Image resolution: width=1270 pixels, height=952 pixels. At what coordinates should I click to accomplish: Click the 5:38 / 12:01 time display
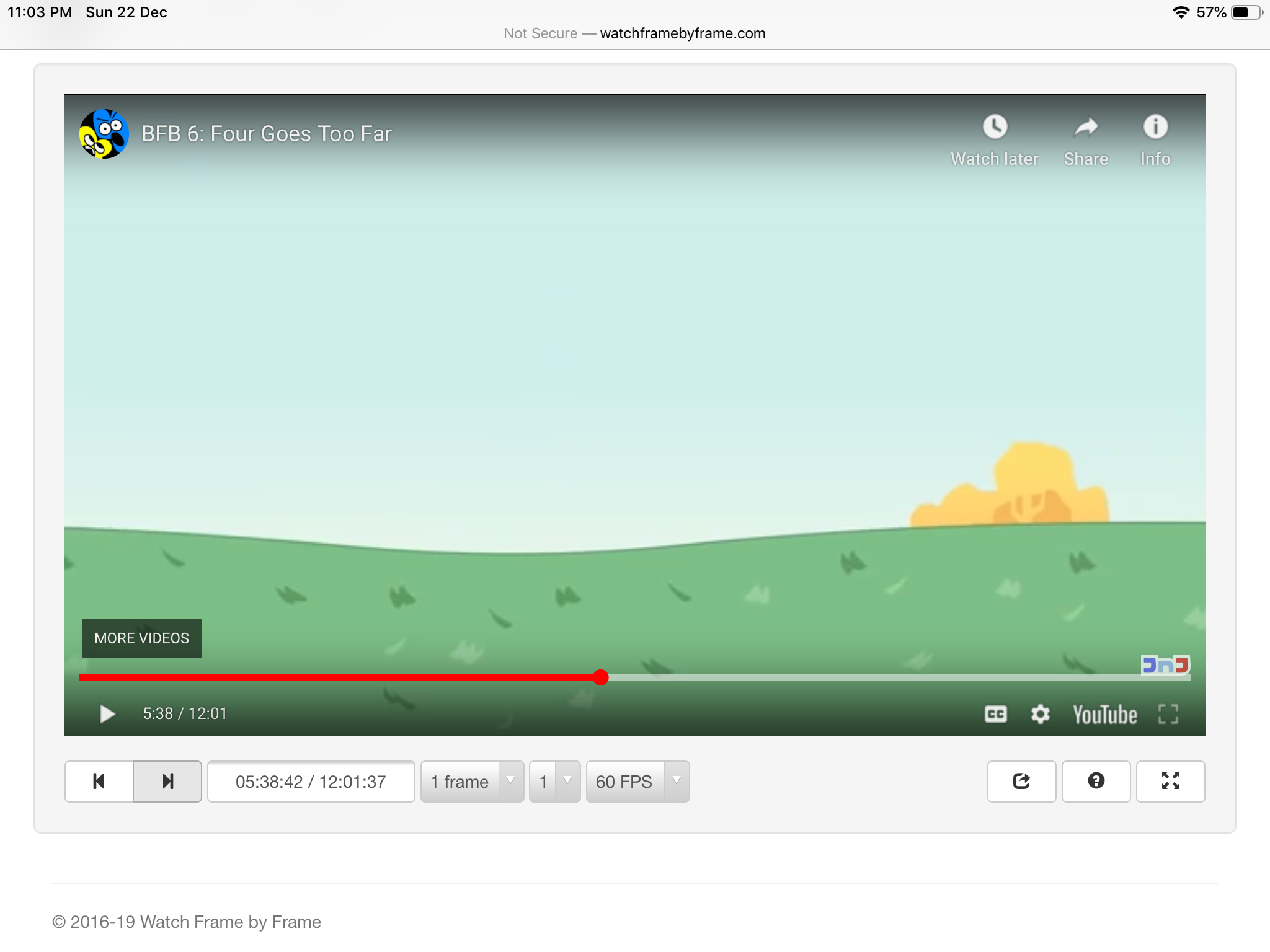pos(185,714)
